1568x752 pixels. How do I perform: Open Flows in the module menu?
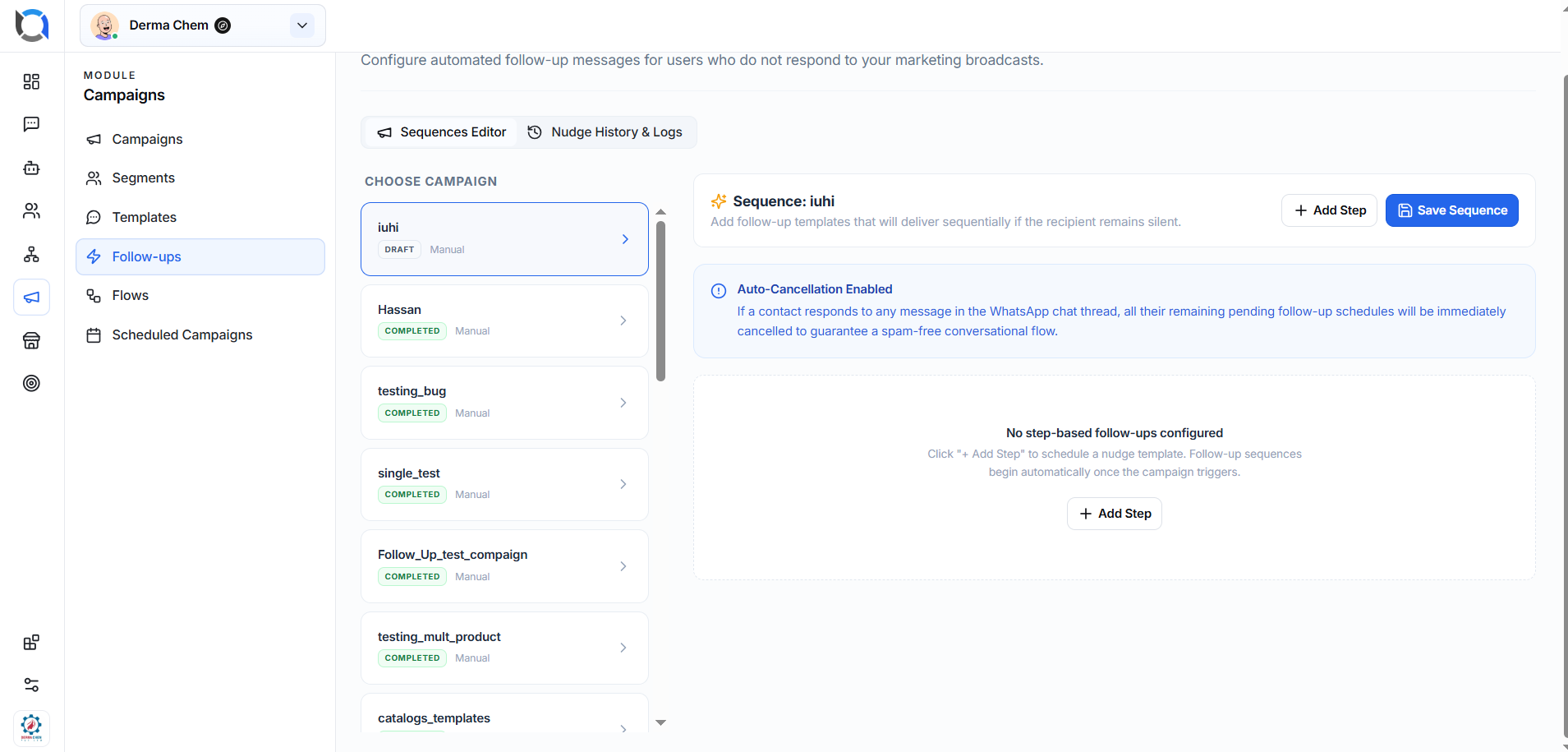pyautogui.click(x=200, y=295)
